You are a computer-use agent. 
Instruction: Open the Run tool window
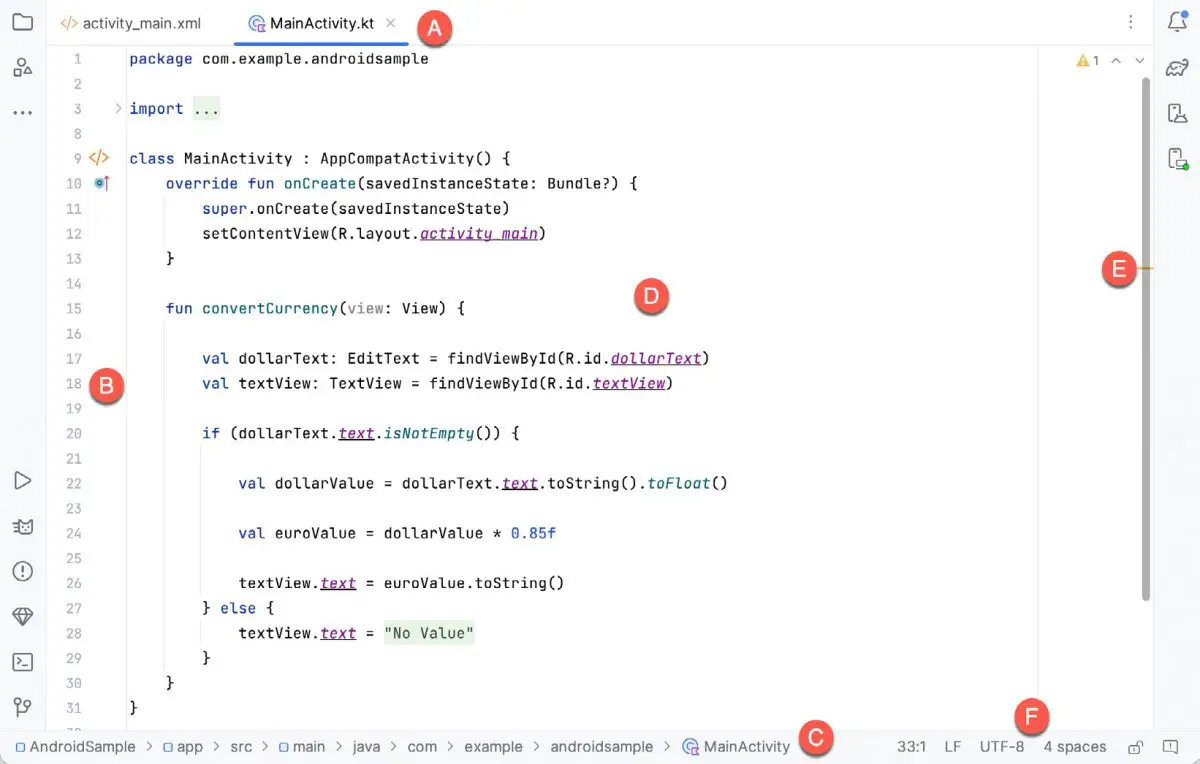click(22, 481)
